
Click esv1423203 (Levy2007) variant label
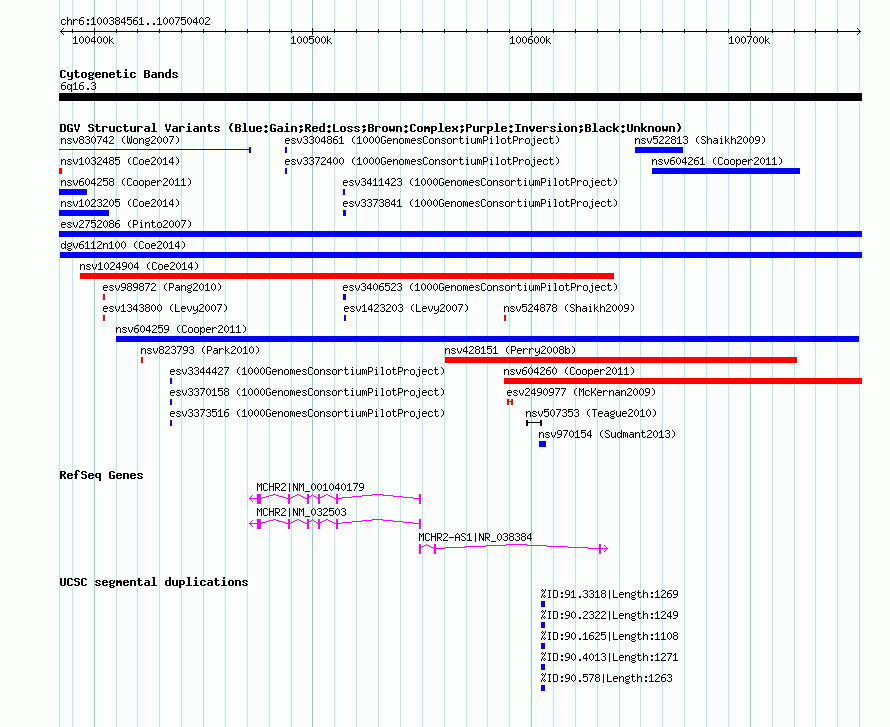[x=406, y=308]
